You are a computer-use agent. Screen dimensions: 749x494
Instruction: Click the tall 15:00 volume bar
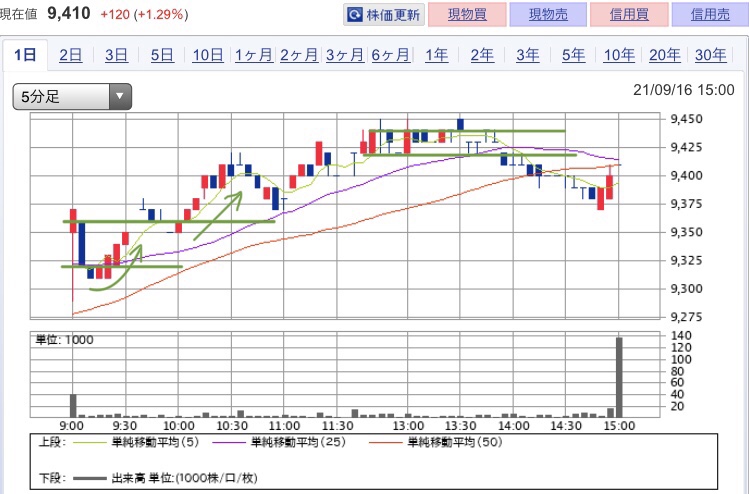click(x=619, y=377)
